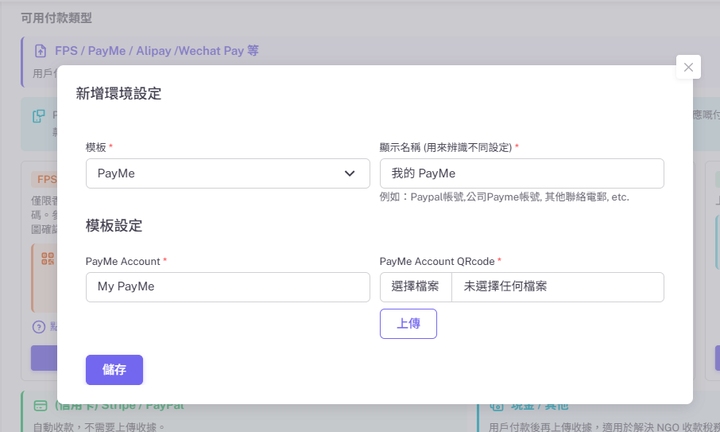Click the 顯示名稱 input field

coord(522,174)
